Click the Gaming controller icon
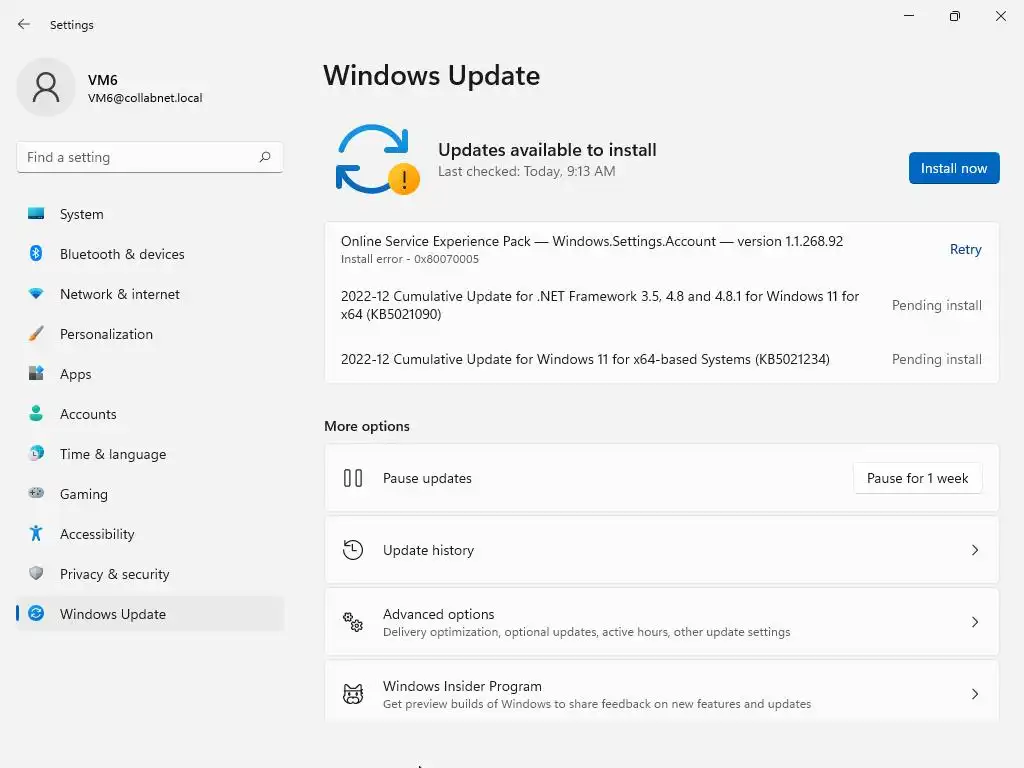The height and width of the screenshot is (768, 1024). tap(36, 494)
